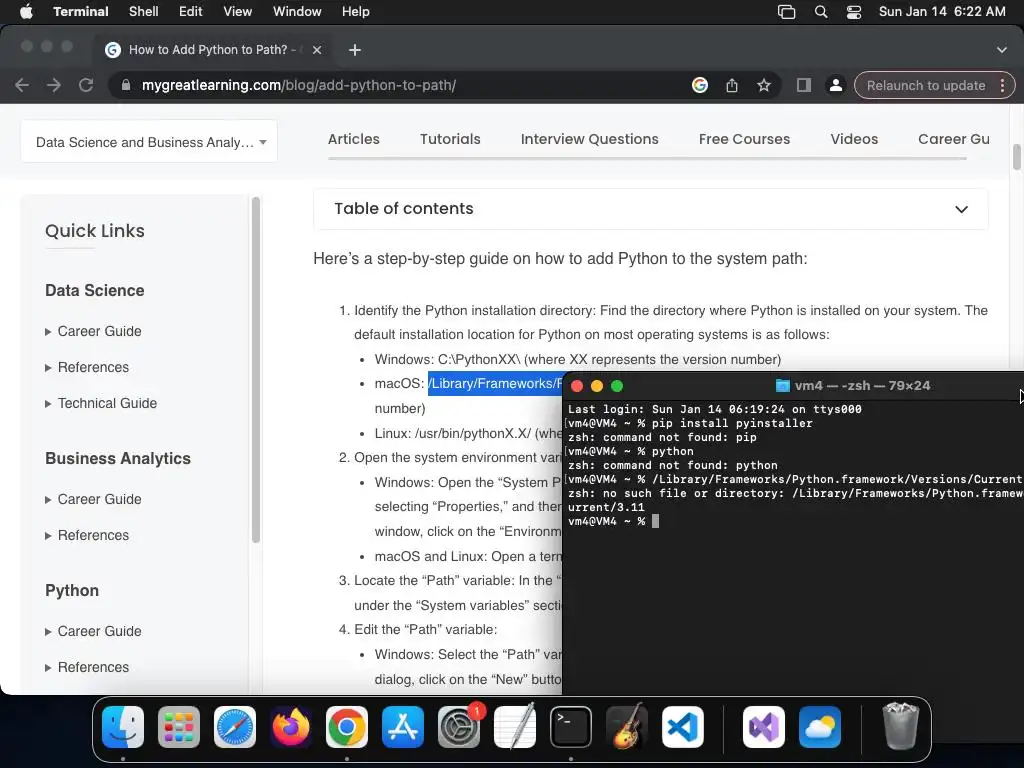Click the page vertical scrollbar
Viewport: 1024px width, 768px height.
(1017, 157)
